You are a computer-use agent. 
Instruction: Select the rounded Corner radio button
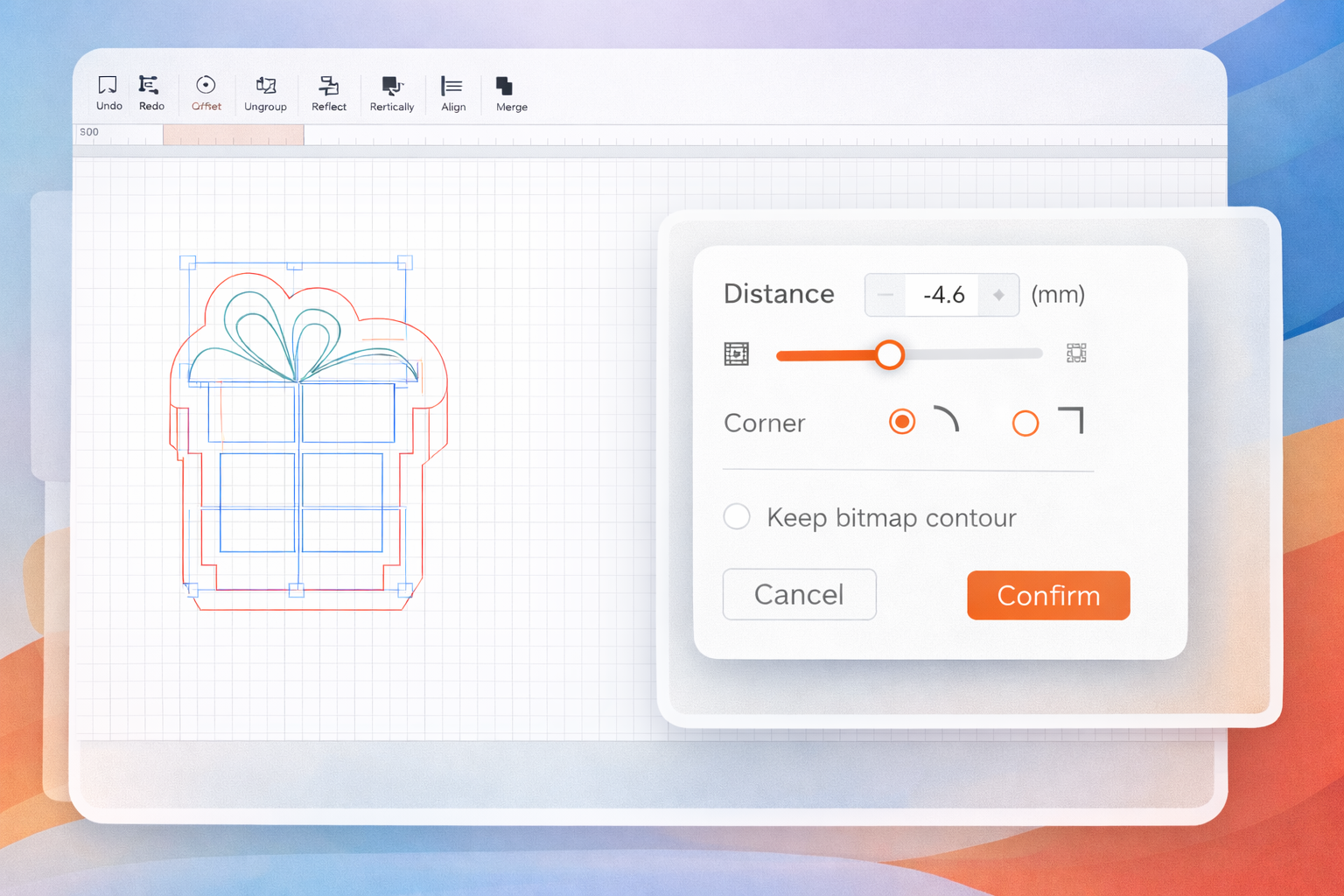pos(902,422)
